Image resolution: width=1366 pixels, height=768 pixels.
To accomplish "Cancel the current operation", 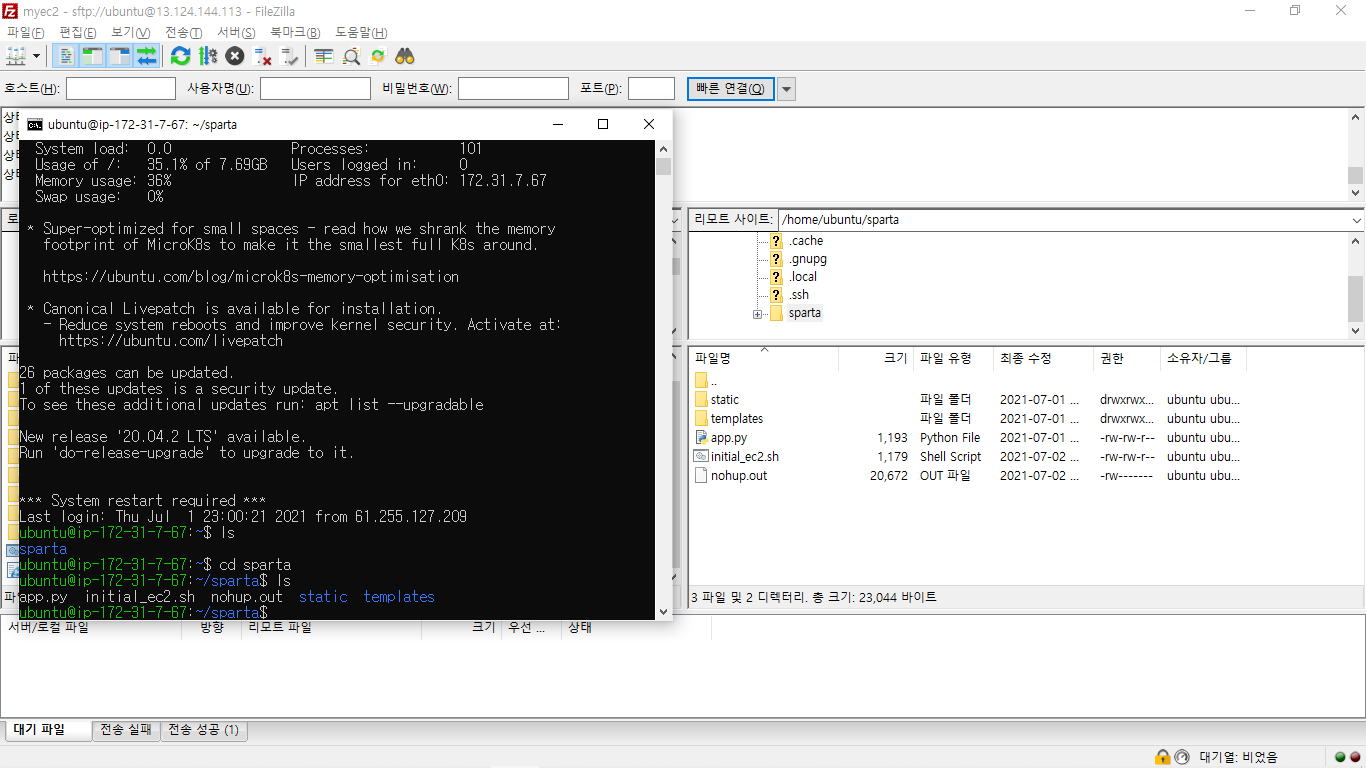I will coord(234,56).
